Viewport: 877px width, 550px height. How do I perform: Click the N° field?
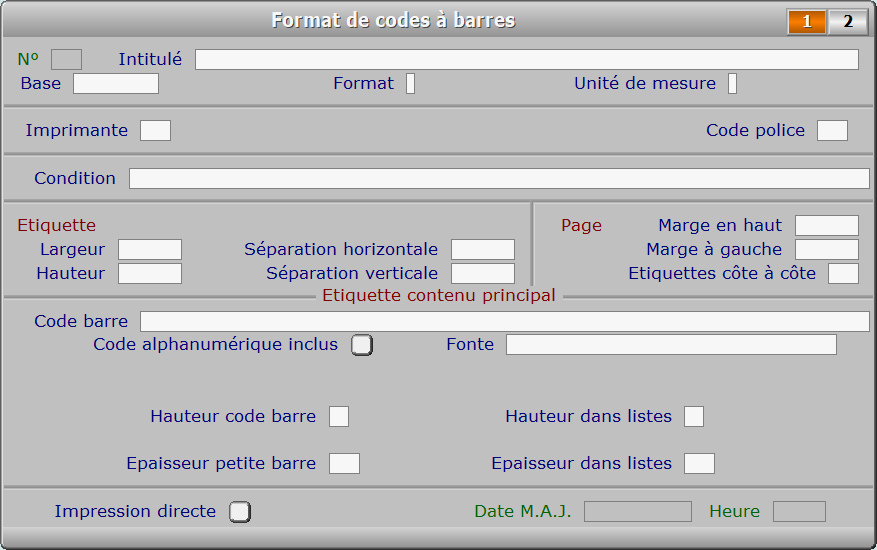pos(67,59)
